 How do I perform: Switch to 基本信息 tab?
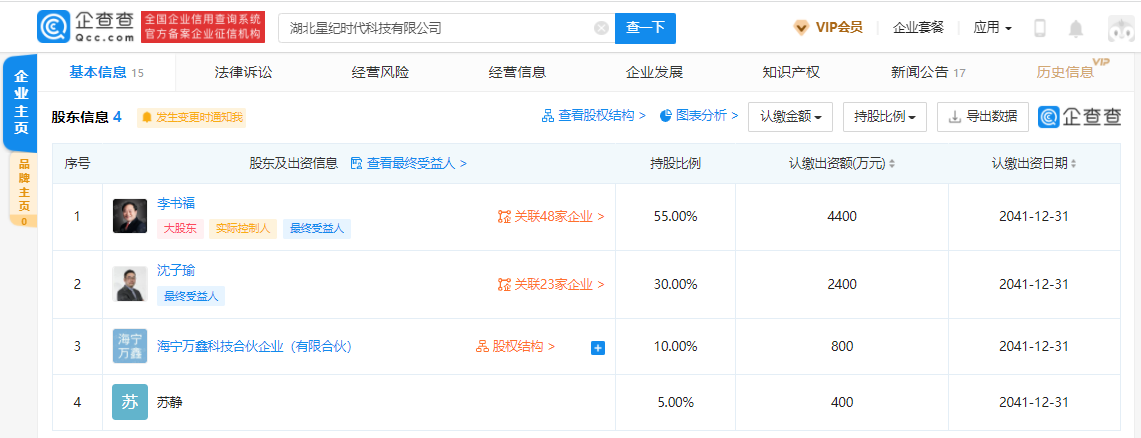coord(106,72)
